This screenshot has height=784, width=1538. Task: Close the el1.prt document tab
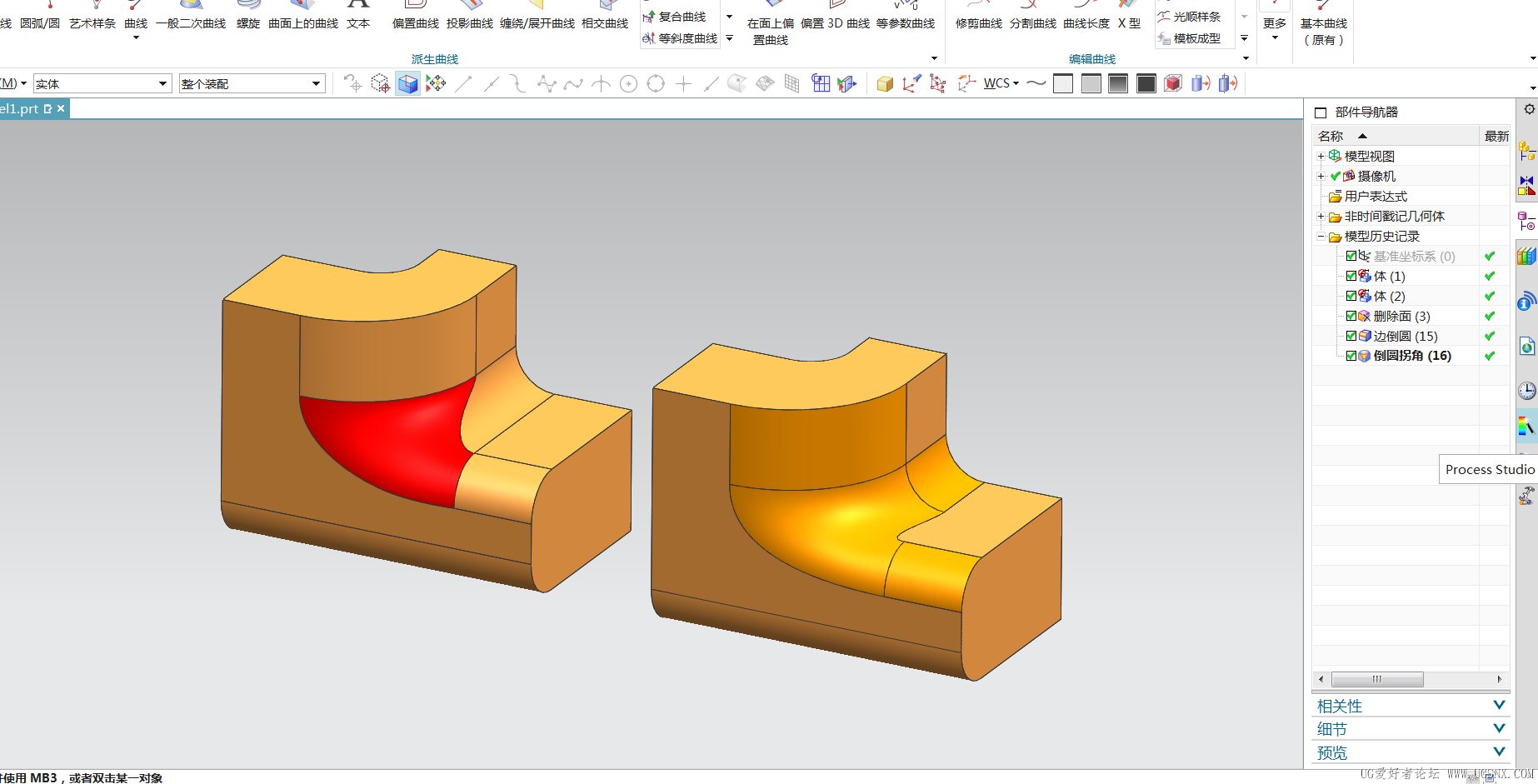coord(61,108)
